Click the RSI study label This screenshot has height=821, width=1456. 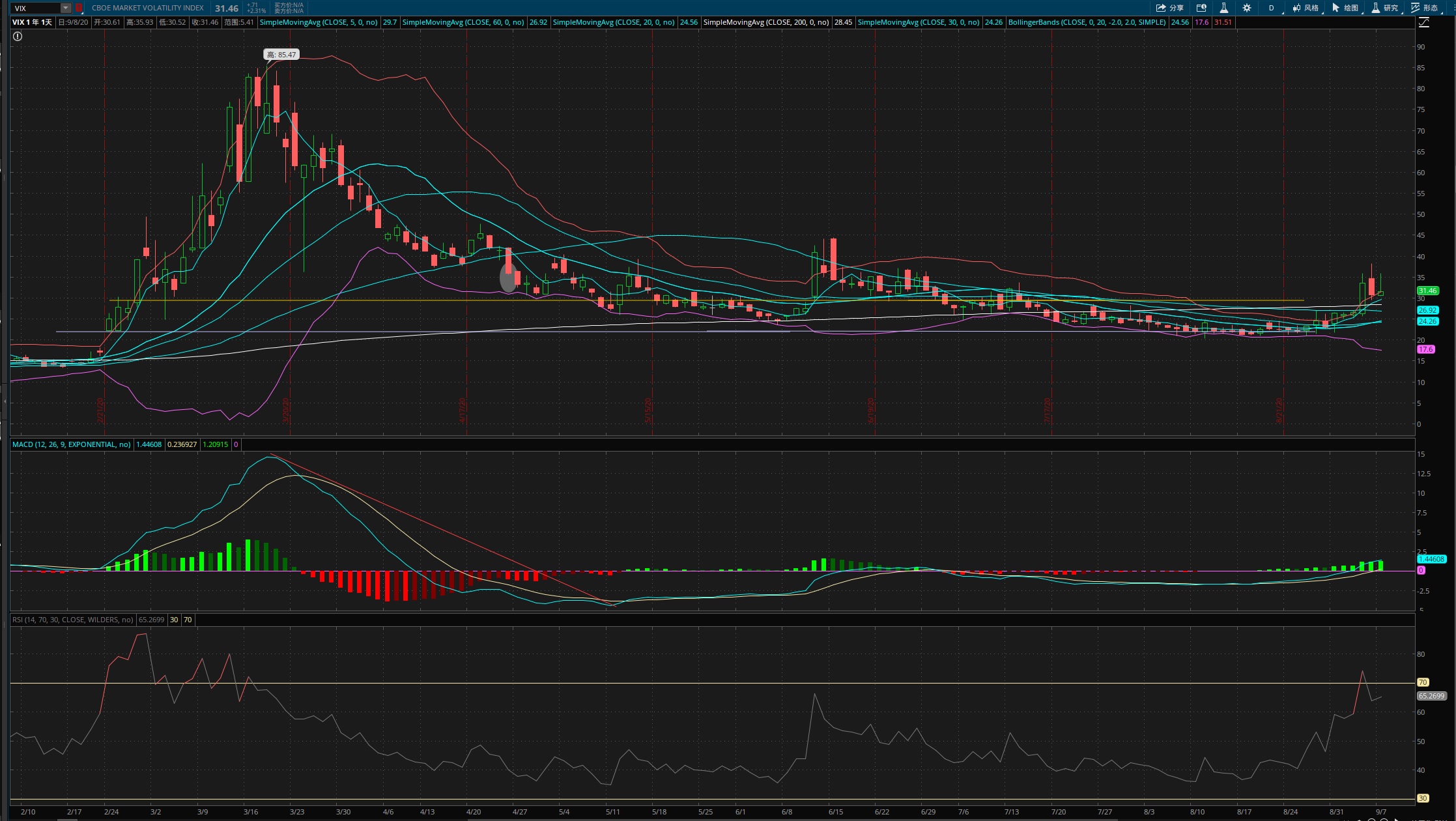point(72,620)
